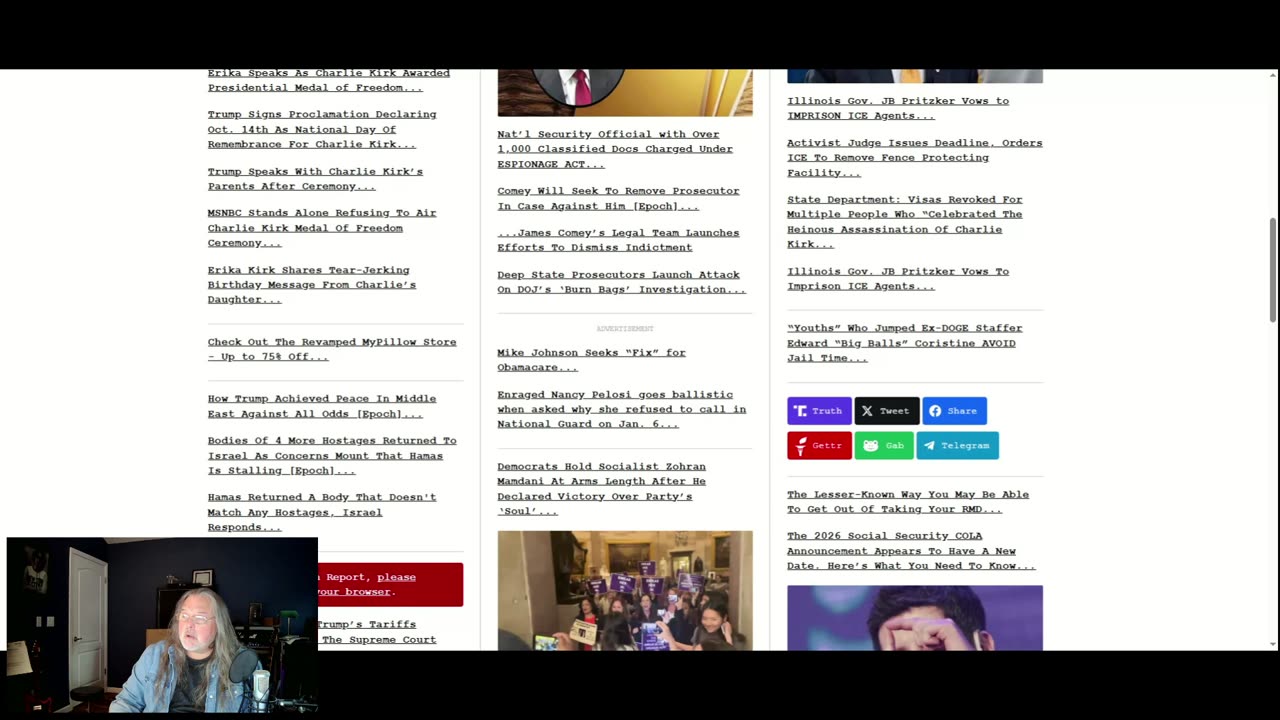This screenshot has width=1280, height=720.
Task: Open James Comey's Legal Team dismissal efforts story
Action: point(618,240)
